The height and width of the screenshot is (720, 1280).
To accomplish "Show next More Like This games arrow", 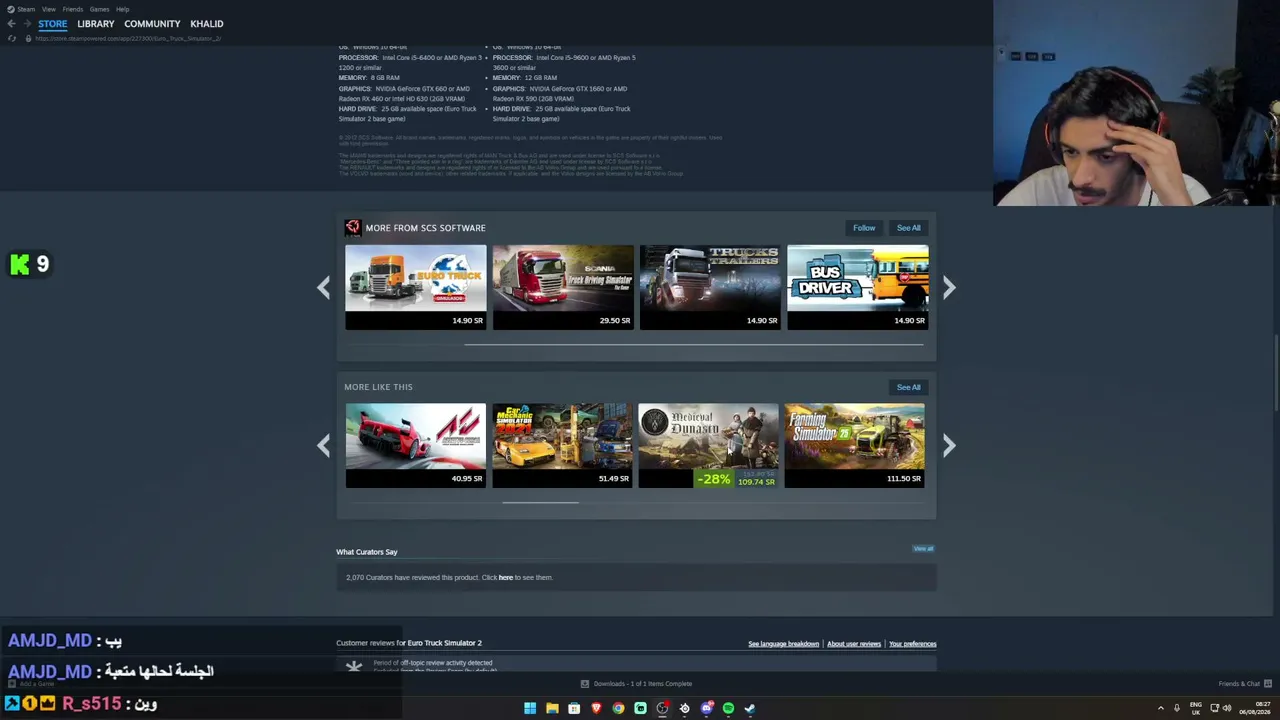I will 949,446.
